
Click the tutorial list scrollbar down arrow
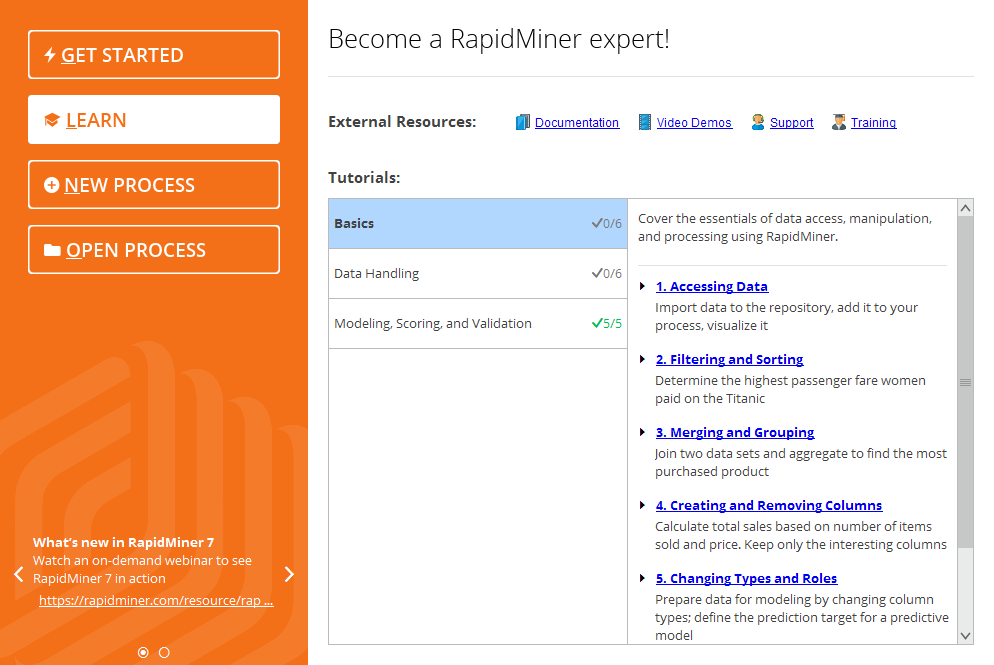point(965,635)
